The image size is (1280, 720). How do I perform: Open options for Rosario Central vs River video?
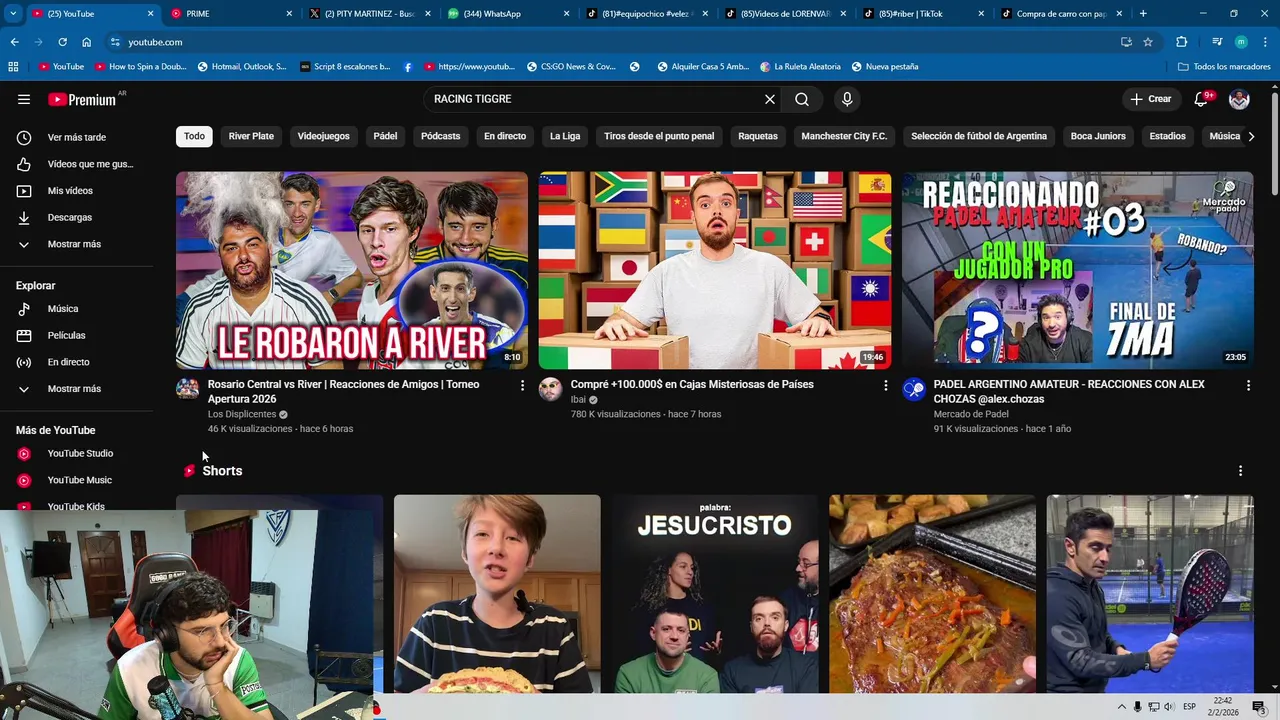point(522,385)
